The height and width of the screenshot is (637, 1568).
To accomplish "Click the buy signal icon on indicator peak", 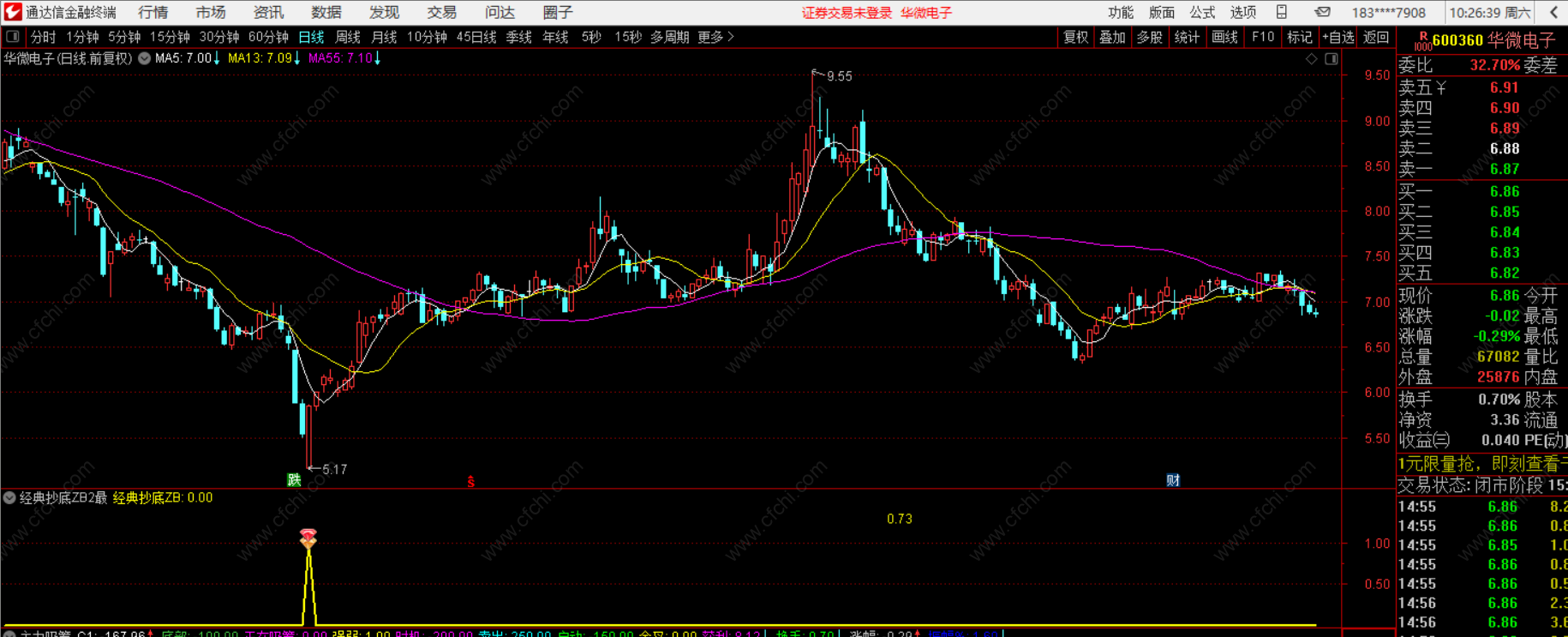I will tap(308, 538).
